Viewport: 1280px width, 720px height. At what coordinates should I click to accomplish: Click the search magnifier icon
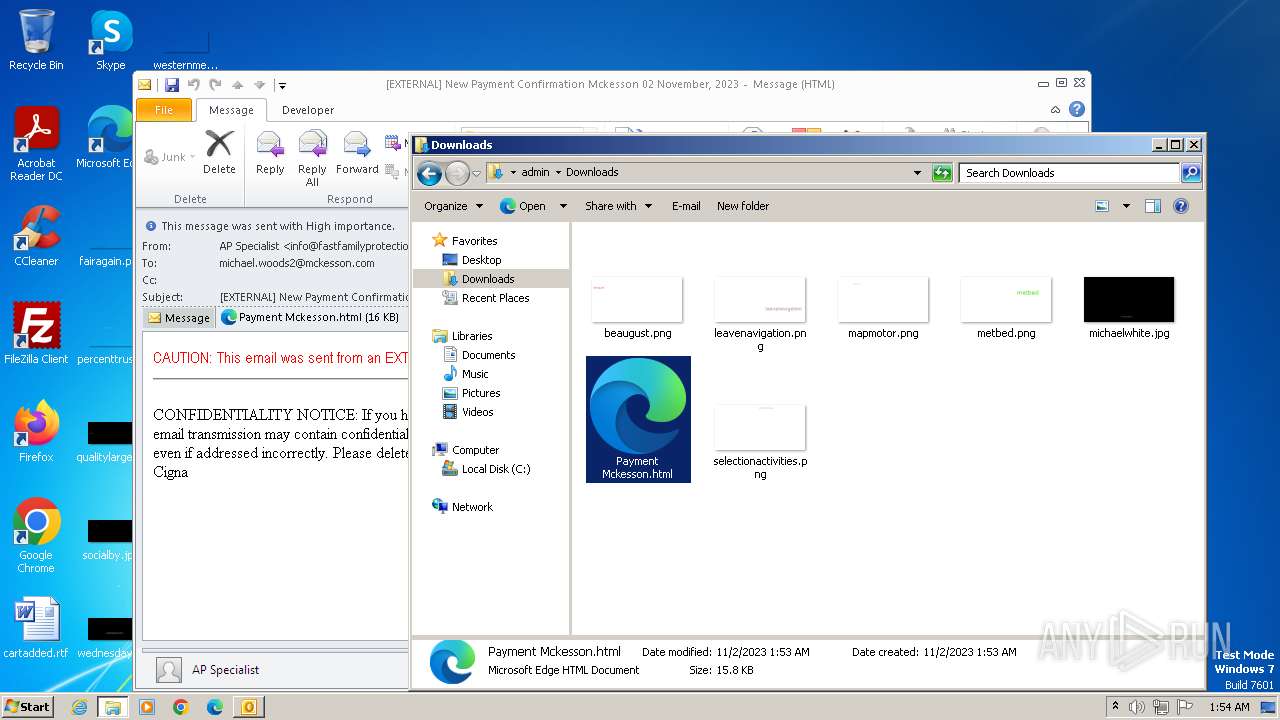point(1190,173)
